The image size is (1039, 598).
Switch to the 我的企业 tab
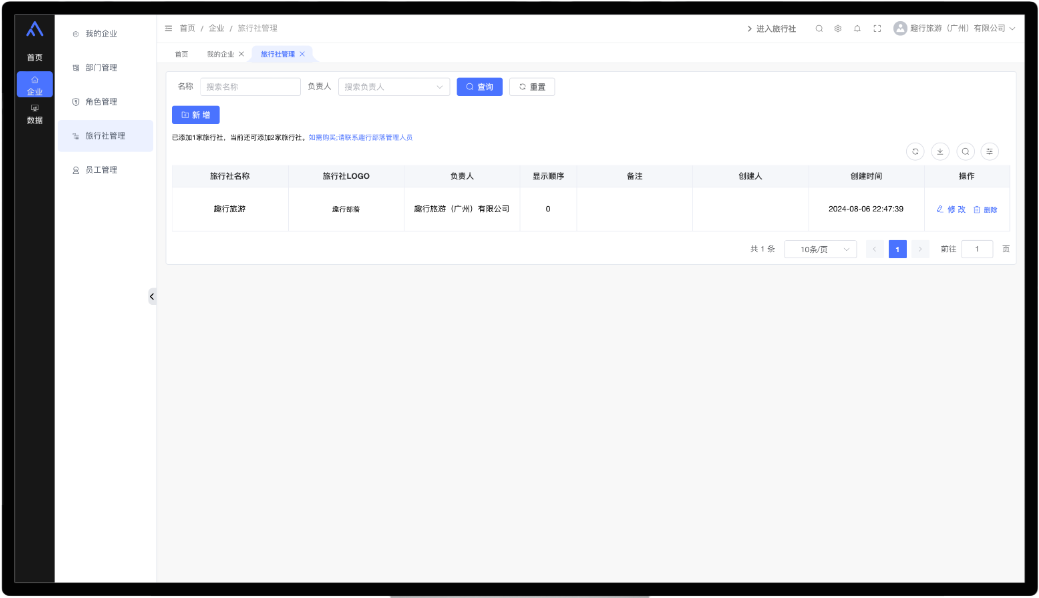point(220,54)
